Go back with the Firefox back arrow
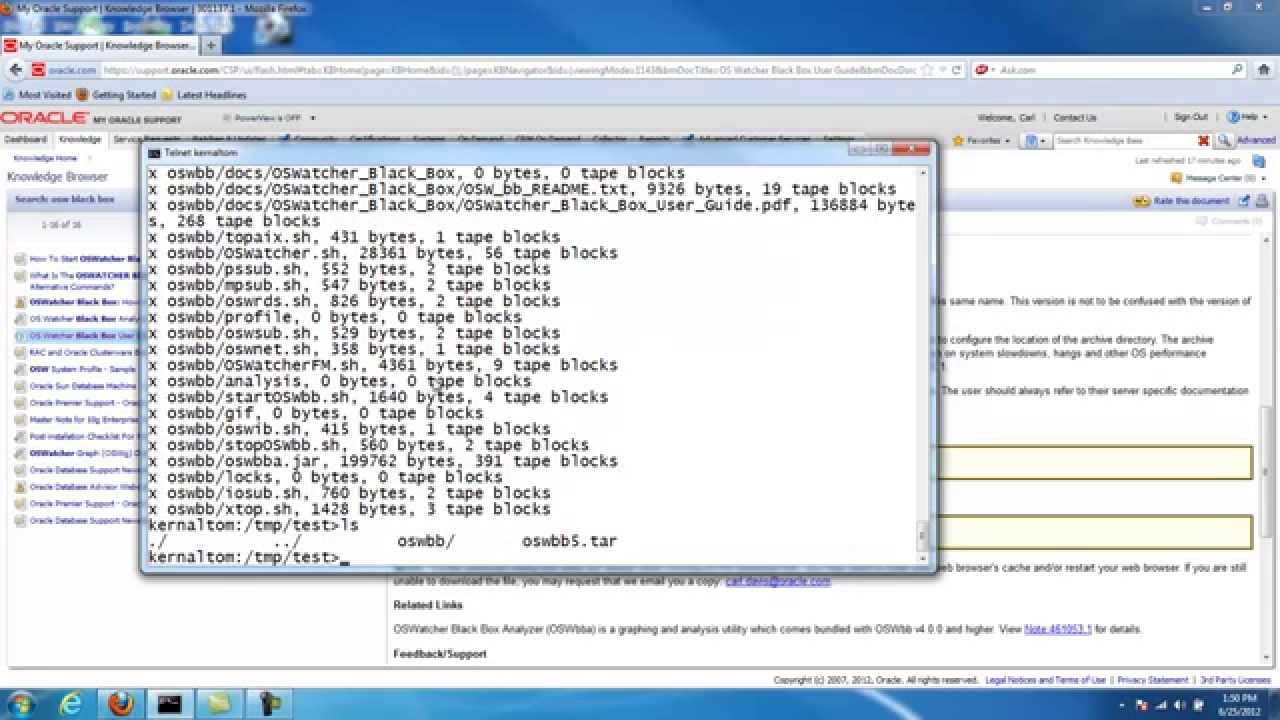 tap(15, 70)
